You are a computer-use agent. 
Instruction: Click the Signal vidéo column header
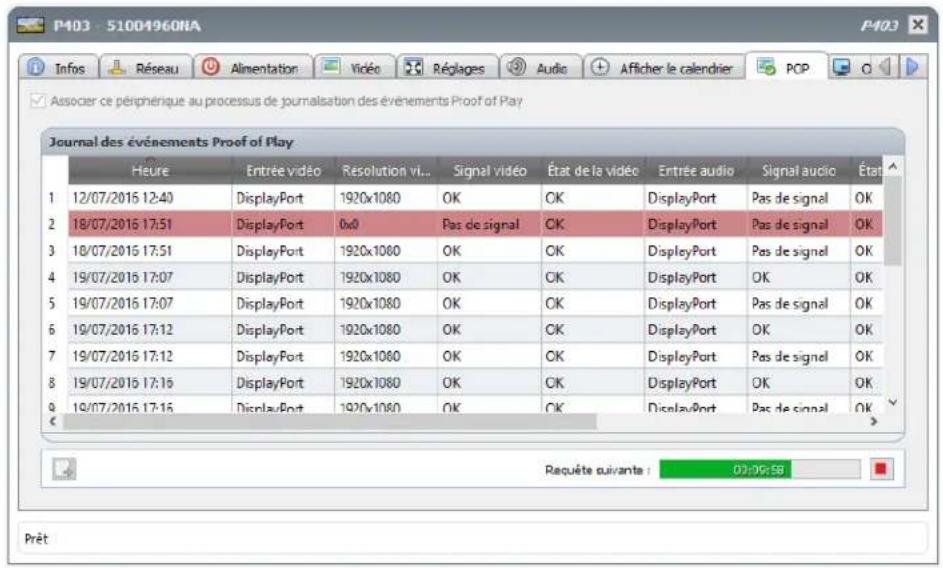click(491, 171)
